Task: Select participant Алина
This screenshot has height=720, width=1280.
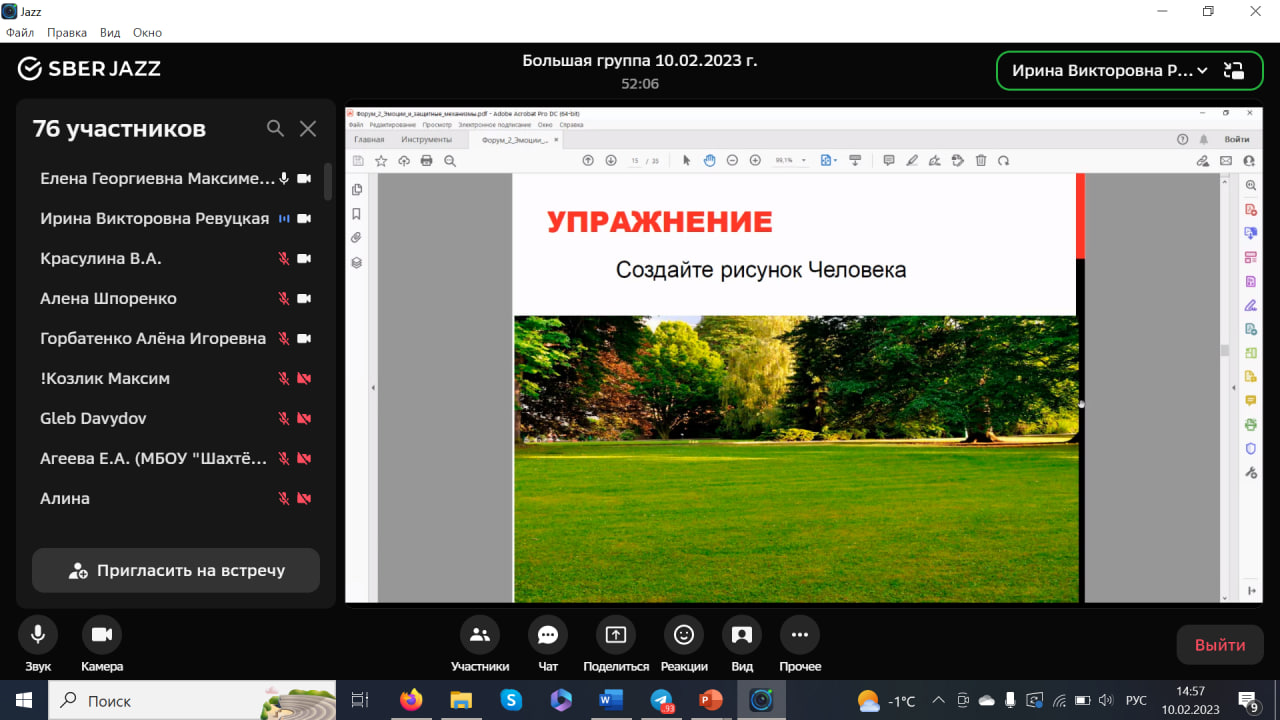Action: pyautogui.click(x=65, y=498)
